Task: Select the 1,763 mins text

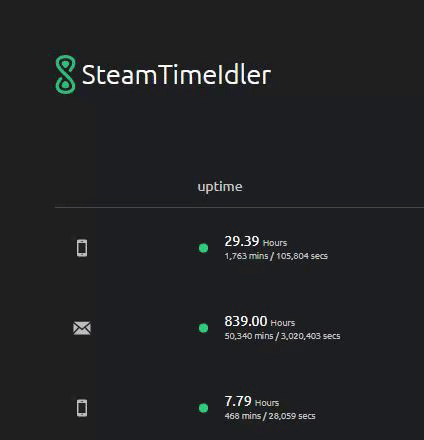Action: click(x=246, y=256)
